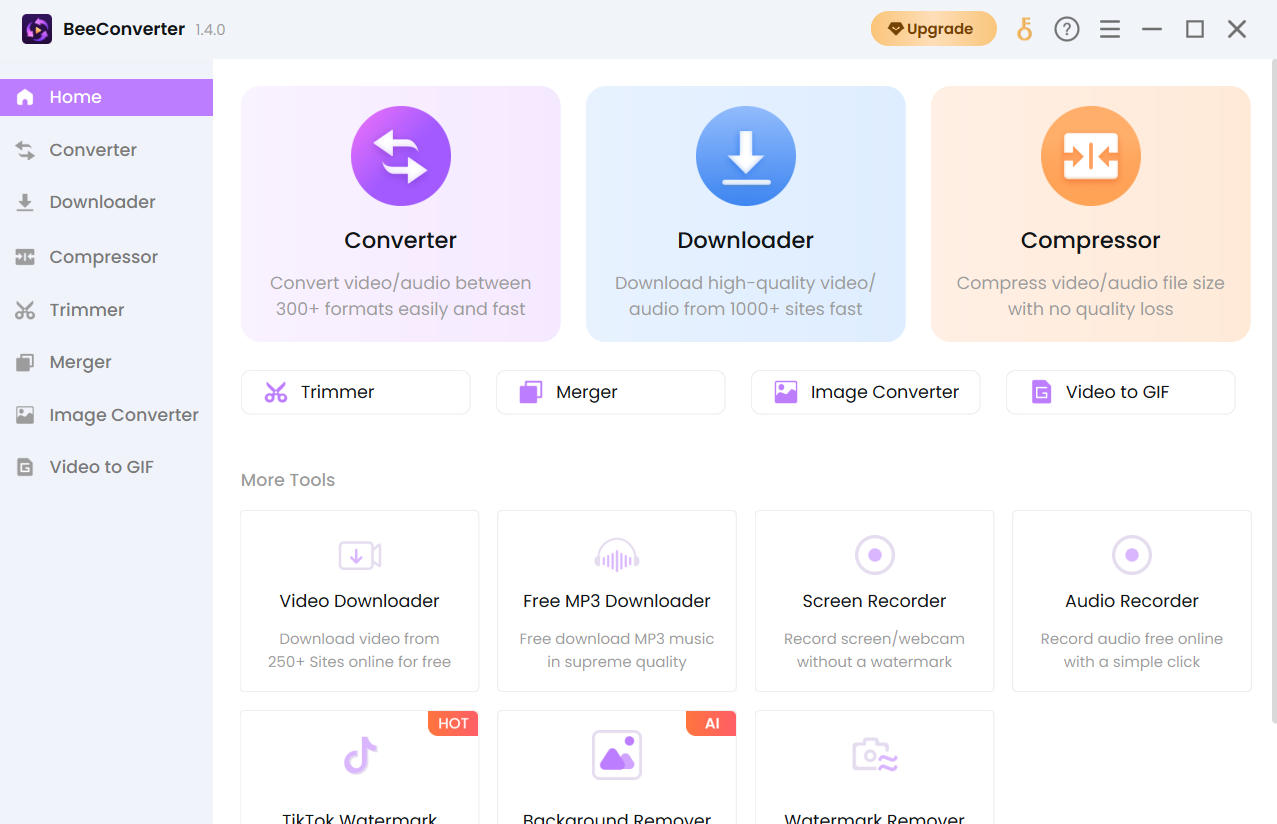Click the 1.4.0 version number text
This screenshot has height=824, width=1277.
(x=210, y=30)
